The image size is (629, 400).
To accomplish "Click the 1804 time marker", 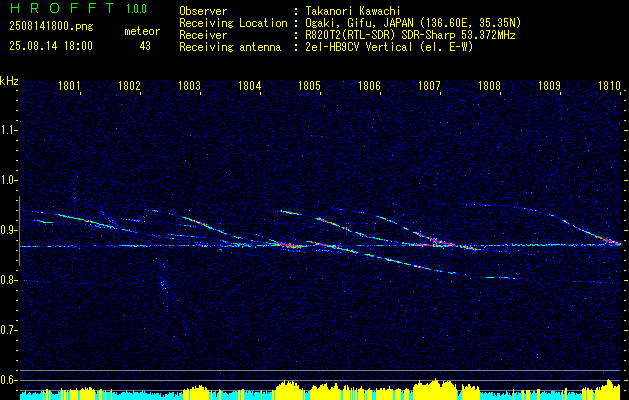I will [x=250, y=85].
